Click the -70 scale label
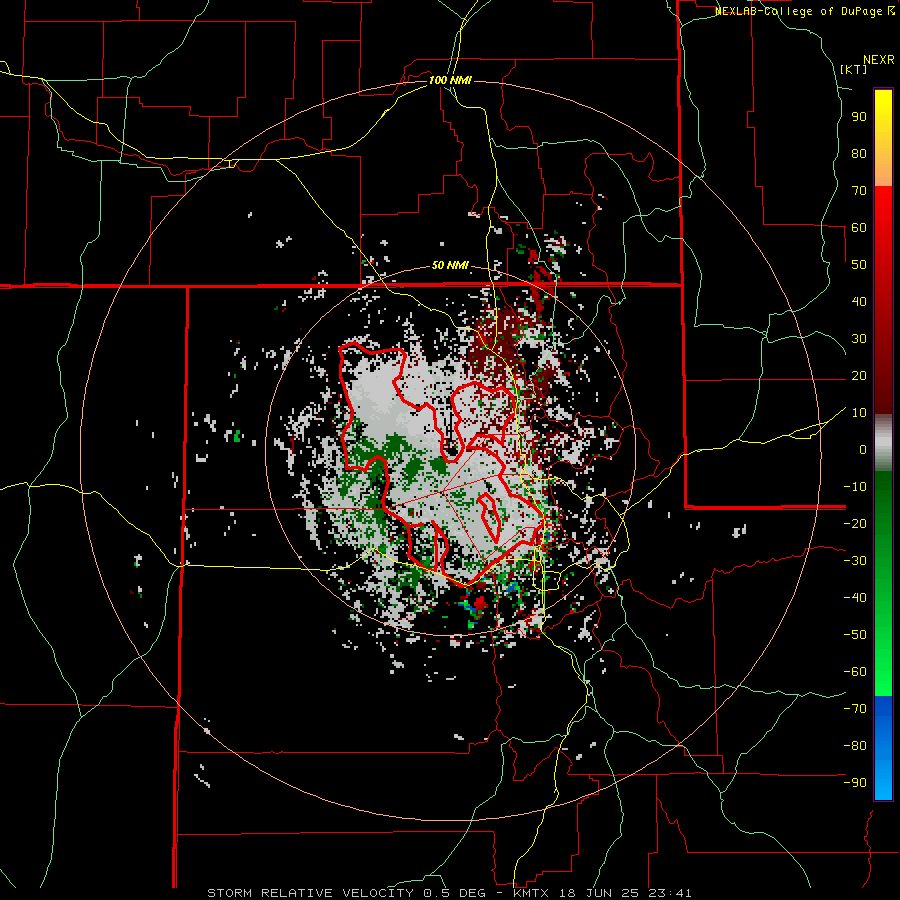The width and height of the screenshot is (900, 900). 855,709
